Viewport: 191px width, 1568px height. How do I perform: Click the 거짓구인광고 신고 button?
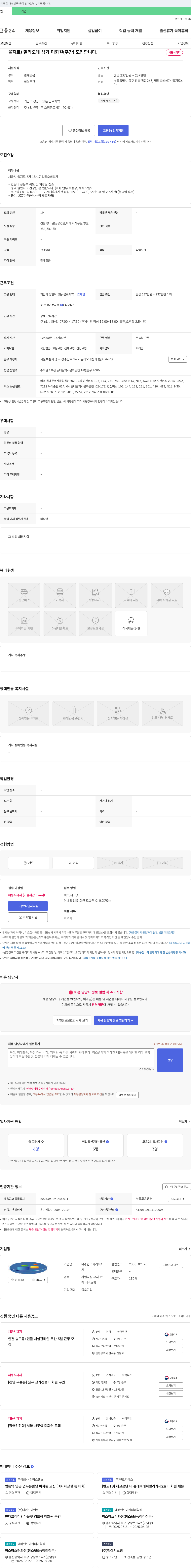tap(176, 1186)
